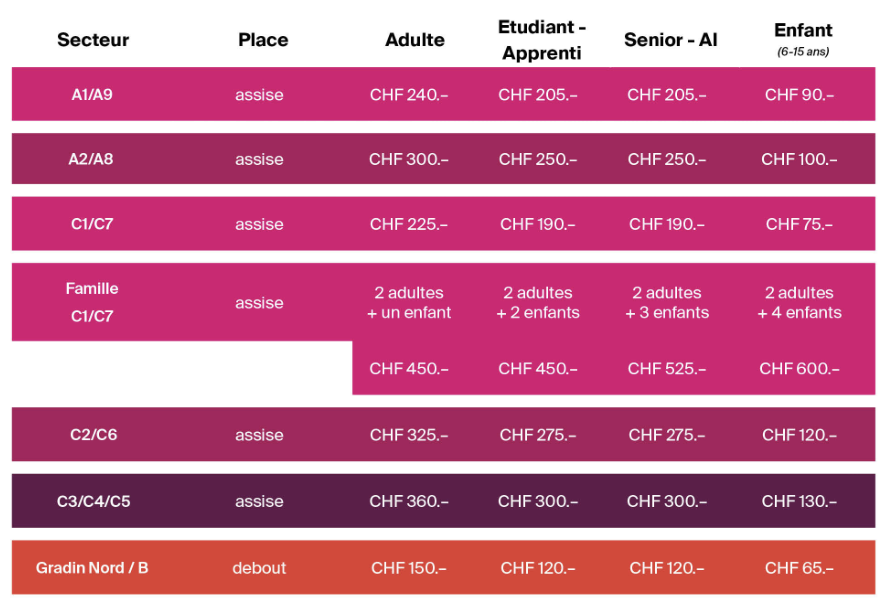Click the Senior - AI header
886x606 pixels.
670,41
